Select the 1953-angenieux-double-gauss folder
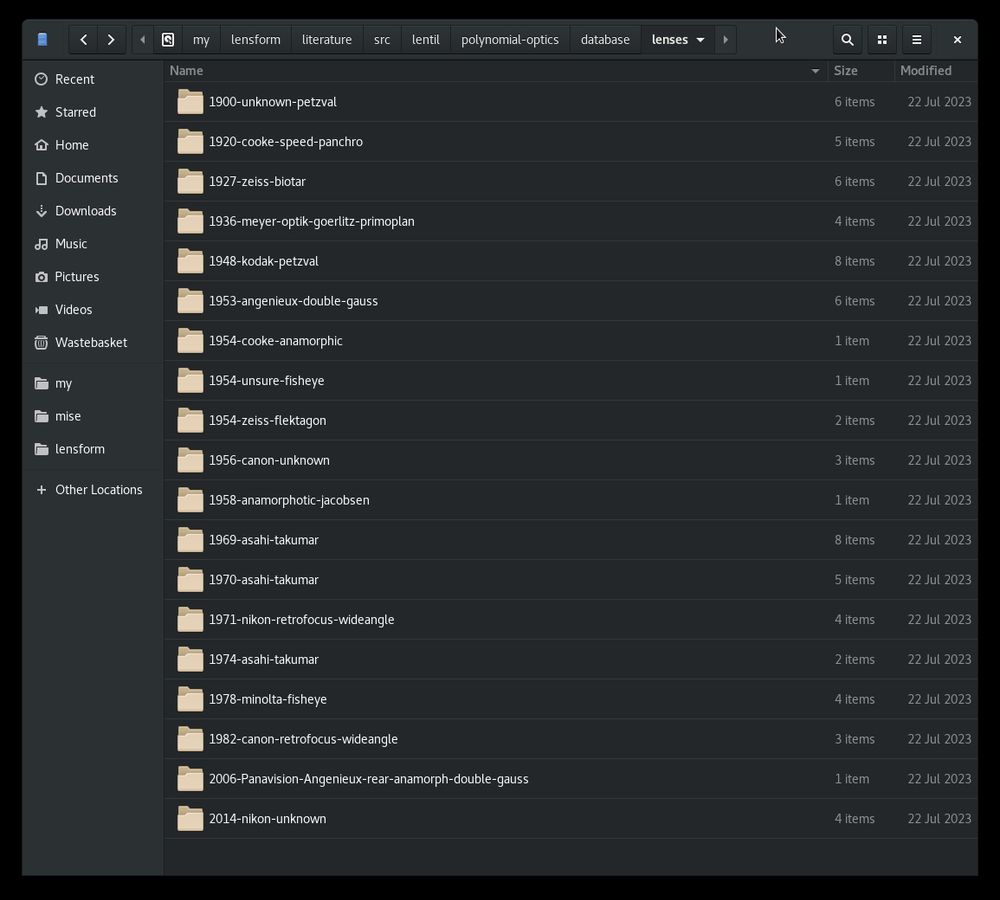 pos(571,301)
